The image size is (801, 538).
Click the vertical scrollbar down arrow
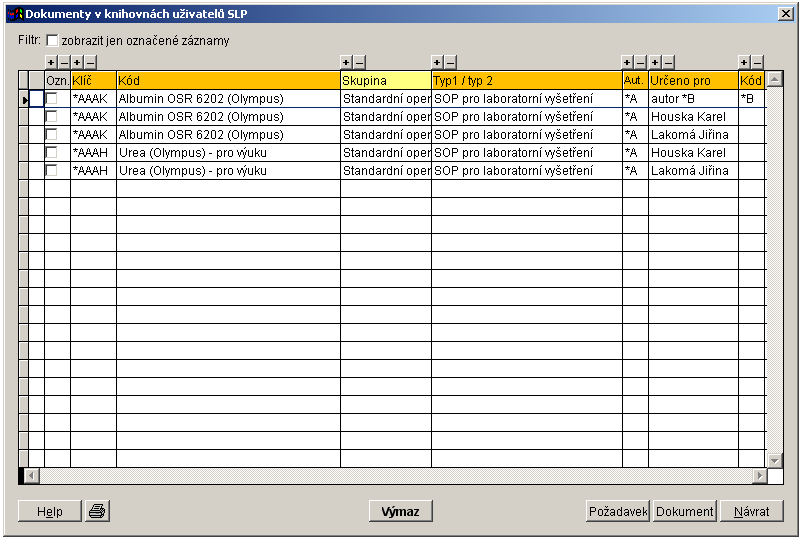coord(774,460)
